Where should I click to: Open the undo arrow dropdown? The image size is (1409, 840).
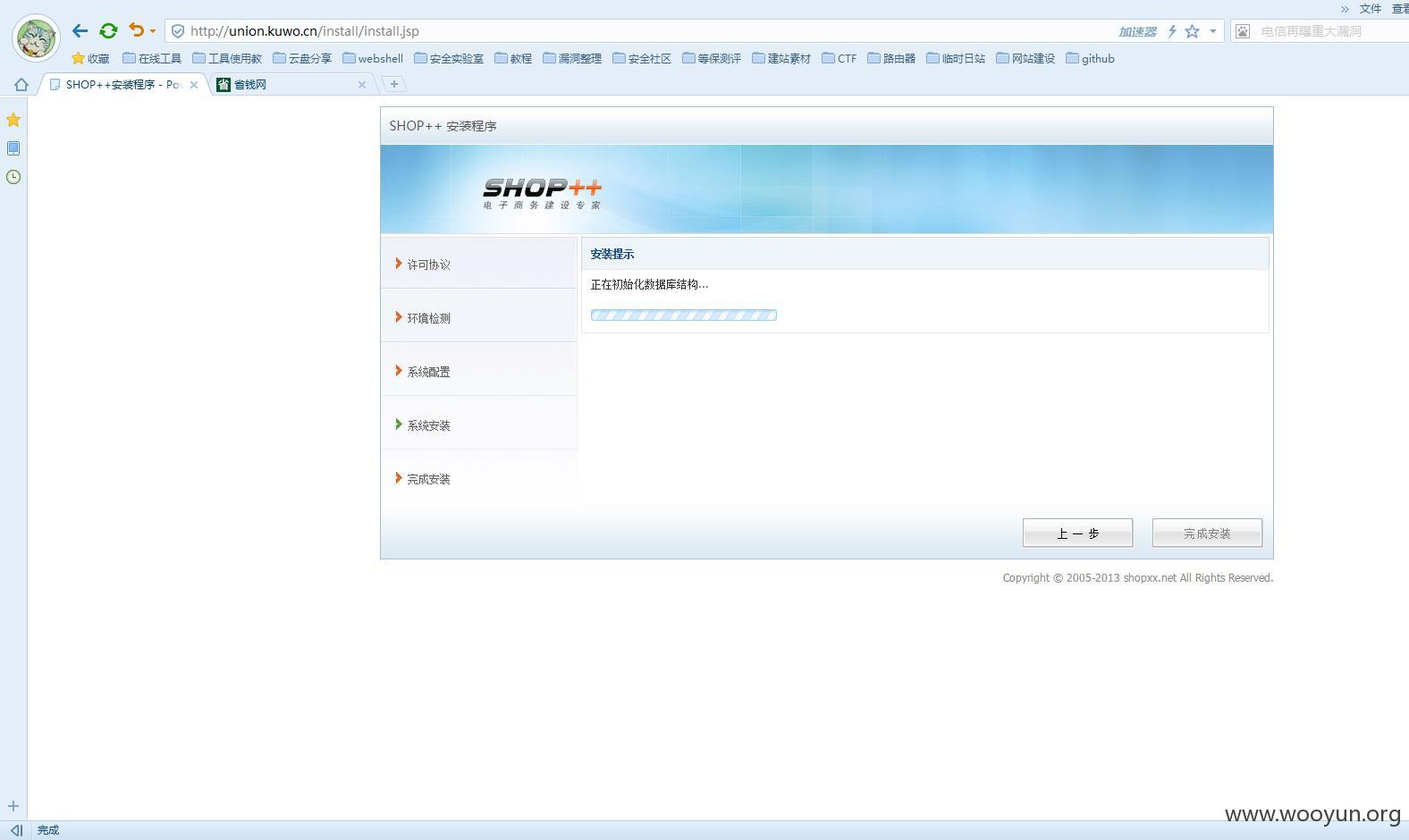coord(153,31)
